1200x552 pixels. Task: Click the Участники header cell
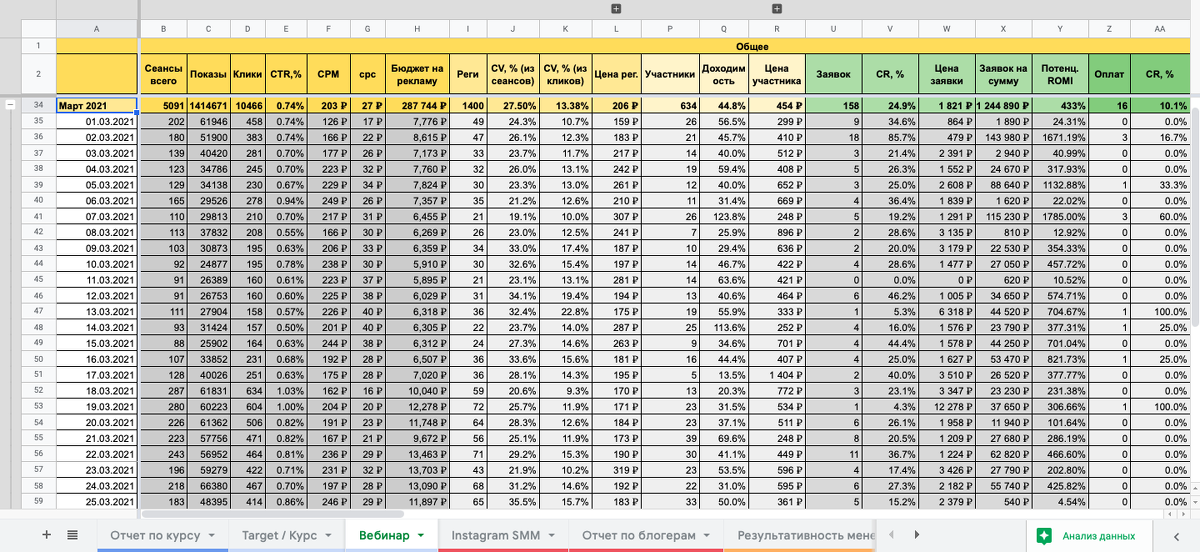(670, 73)
